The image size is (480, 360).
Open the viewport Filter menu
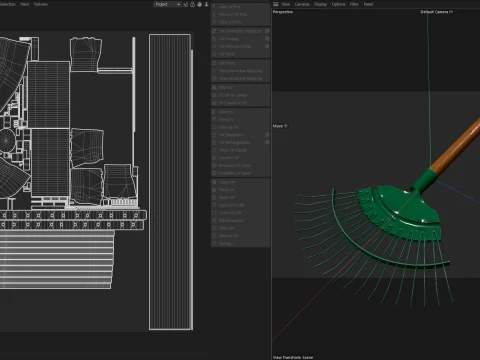pos(354,4)
